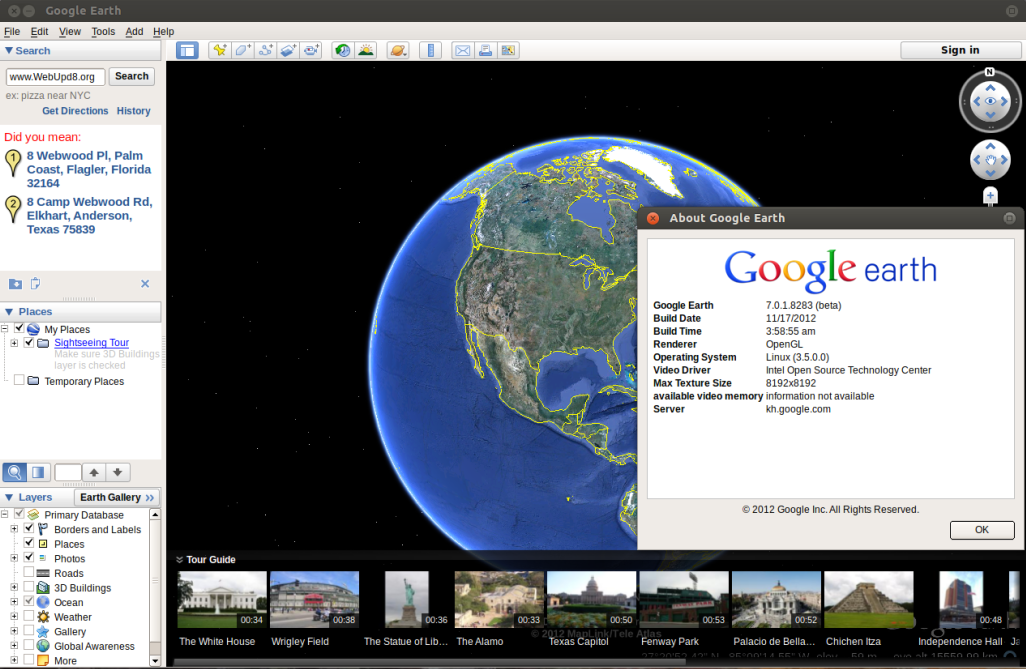Dismiss the About dialog with OK
The image size is (1026, 669).
click(x=981, y=530)
